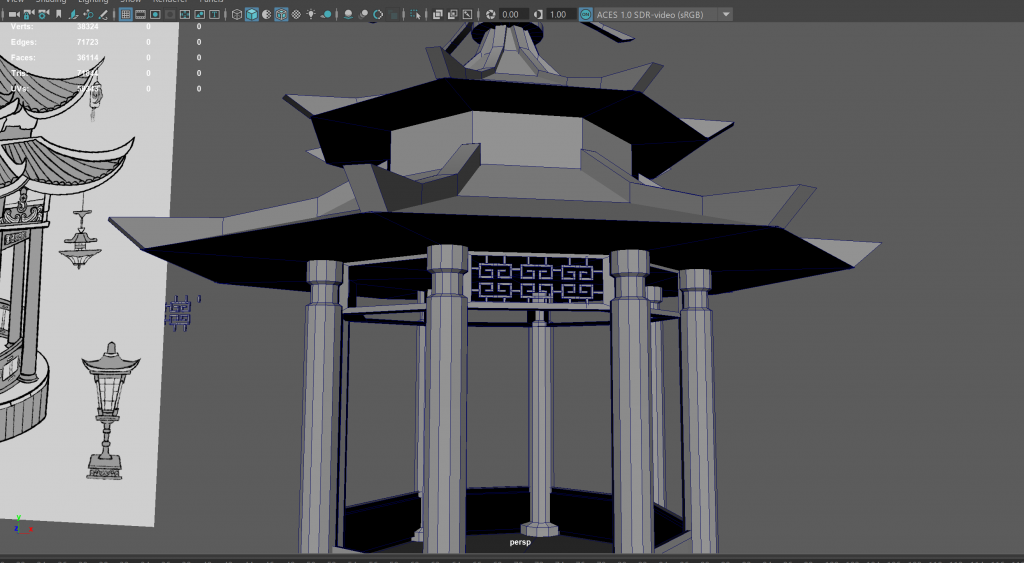Toggle Motion Blur icon
The image size is (1024, 563).
pos(363,14)
